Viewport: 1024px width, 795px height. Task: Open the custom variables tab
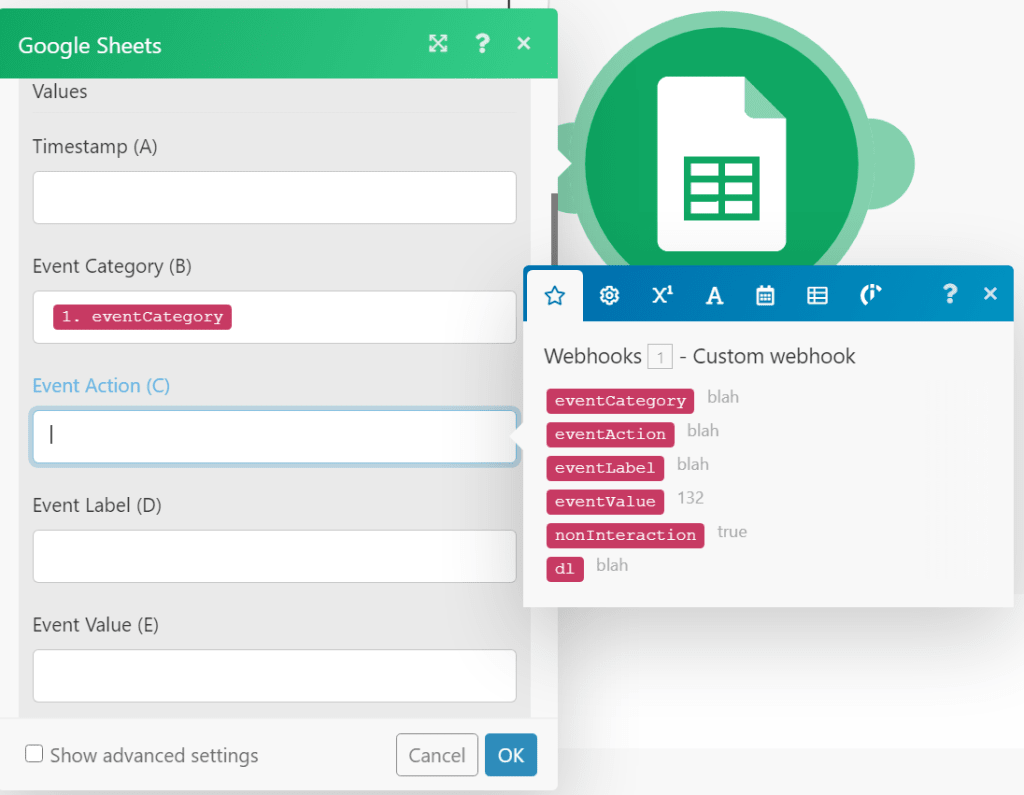[x=870, y=295]
